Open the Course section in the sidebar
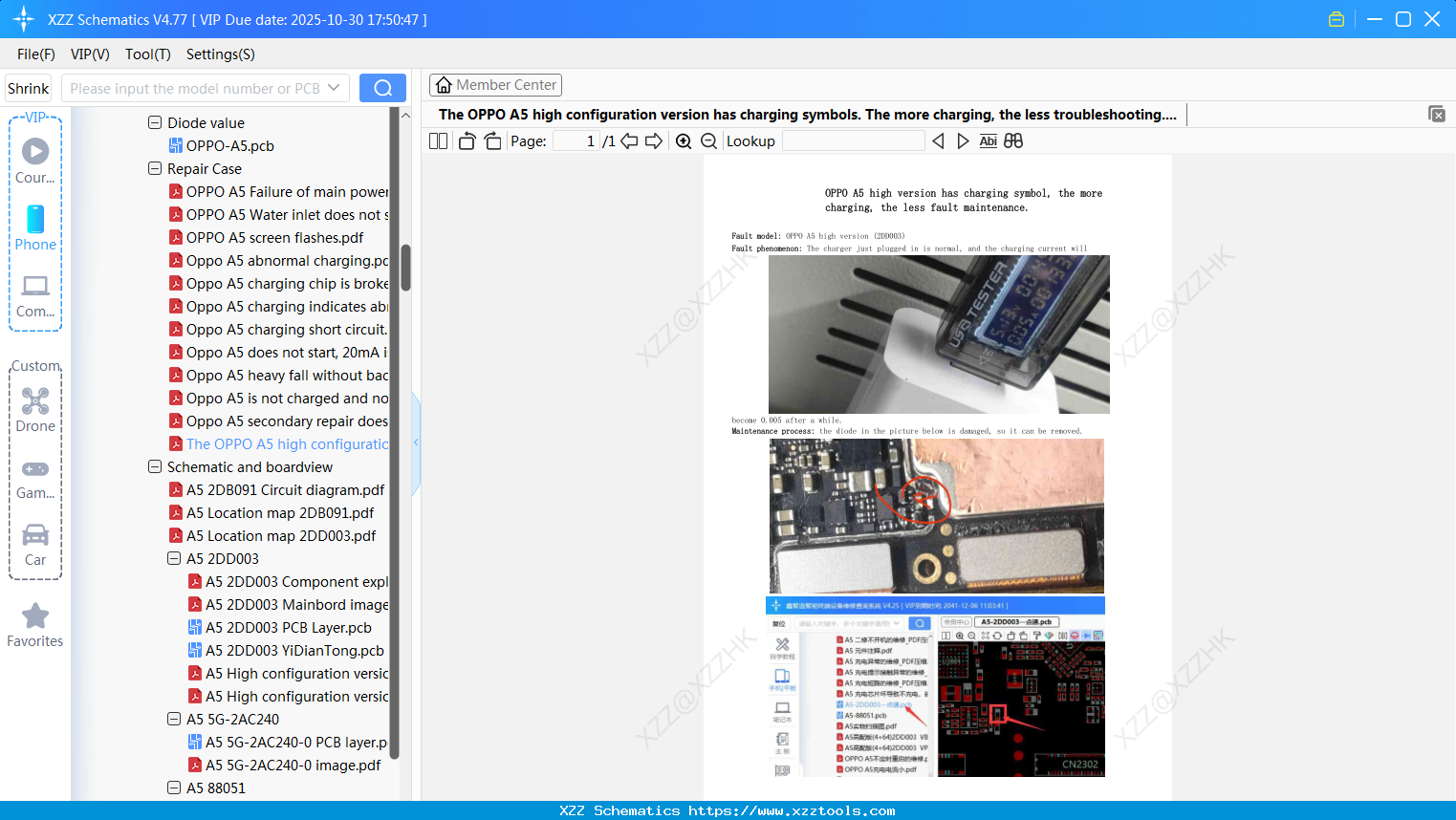 35,161
